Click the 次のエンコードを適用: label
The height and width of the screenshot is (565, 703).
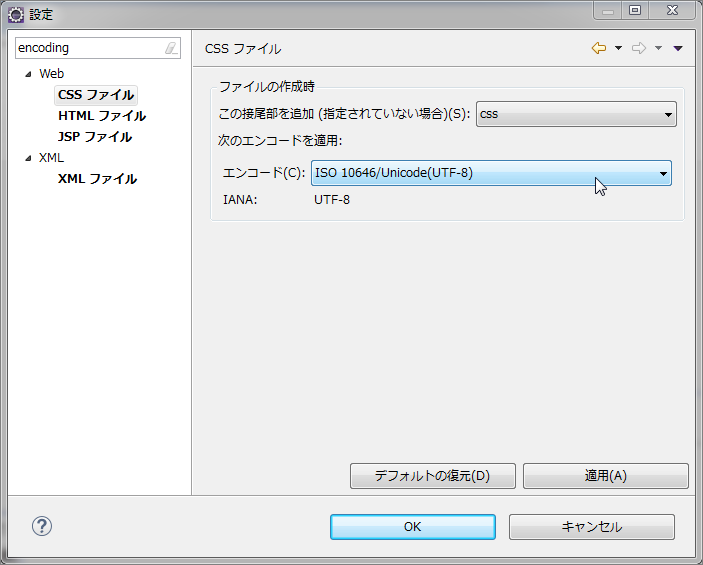[x=280, y=141]
